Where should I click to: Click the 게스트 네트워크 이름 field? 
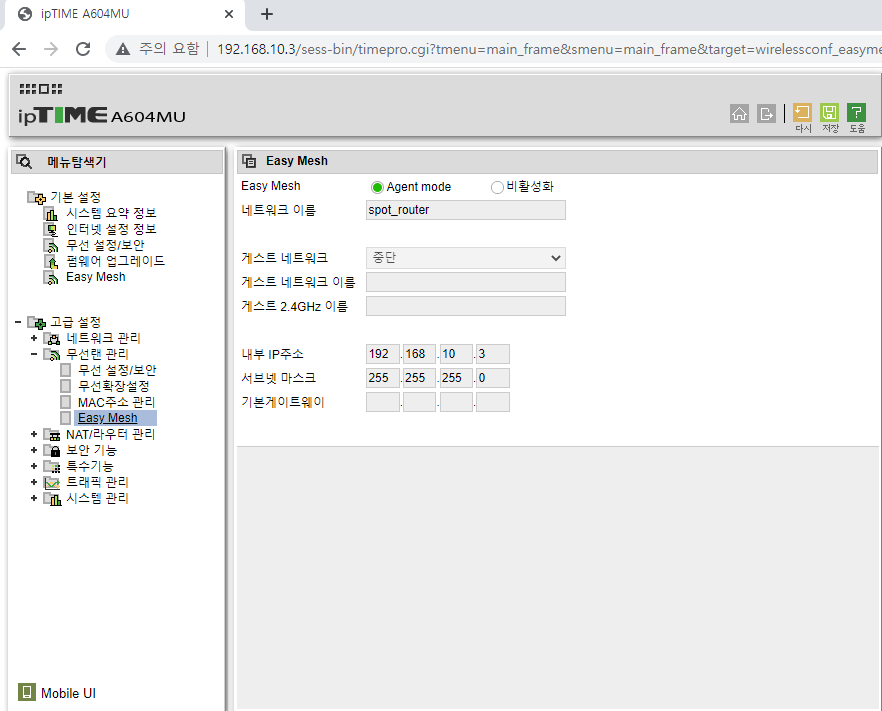tap(466, 282)
